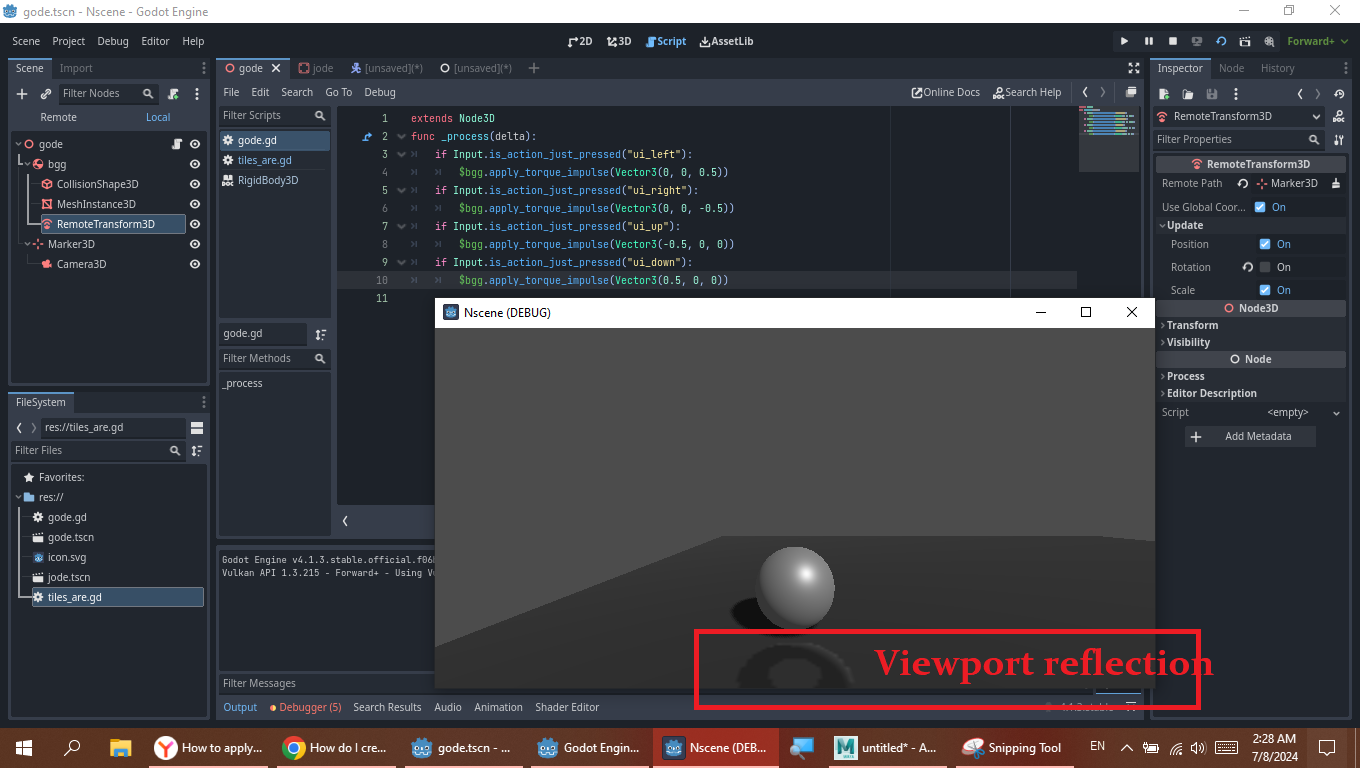Click the instantiate child scene link icon
1360x768 pixels.
click(46, 93)
